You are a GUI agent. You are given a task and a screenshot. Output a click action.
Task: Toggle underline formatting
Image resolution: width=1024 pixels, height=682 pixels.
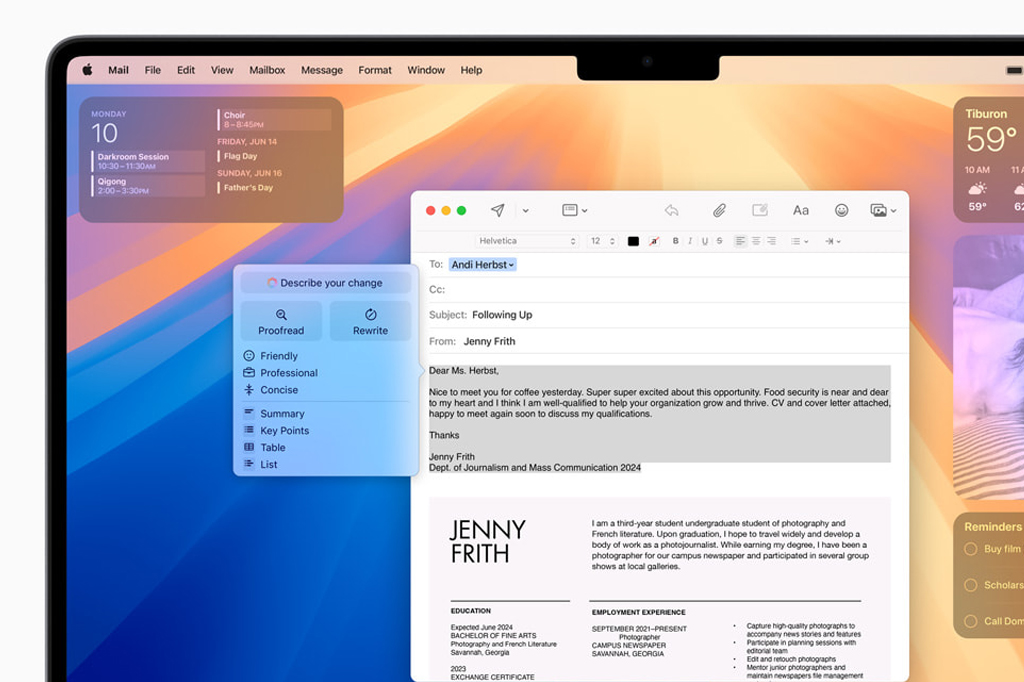[x=704, y=241]
